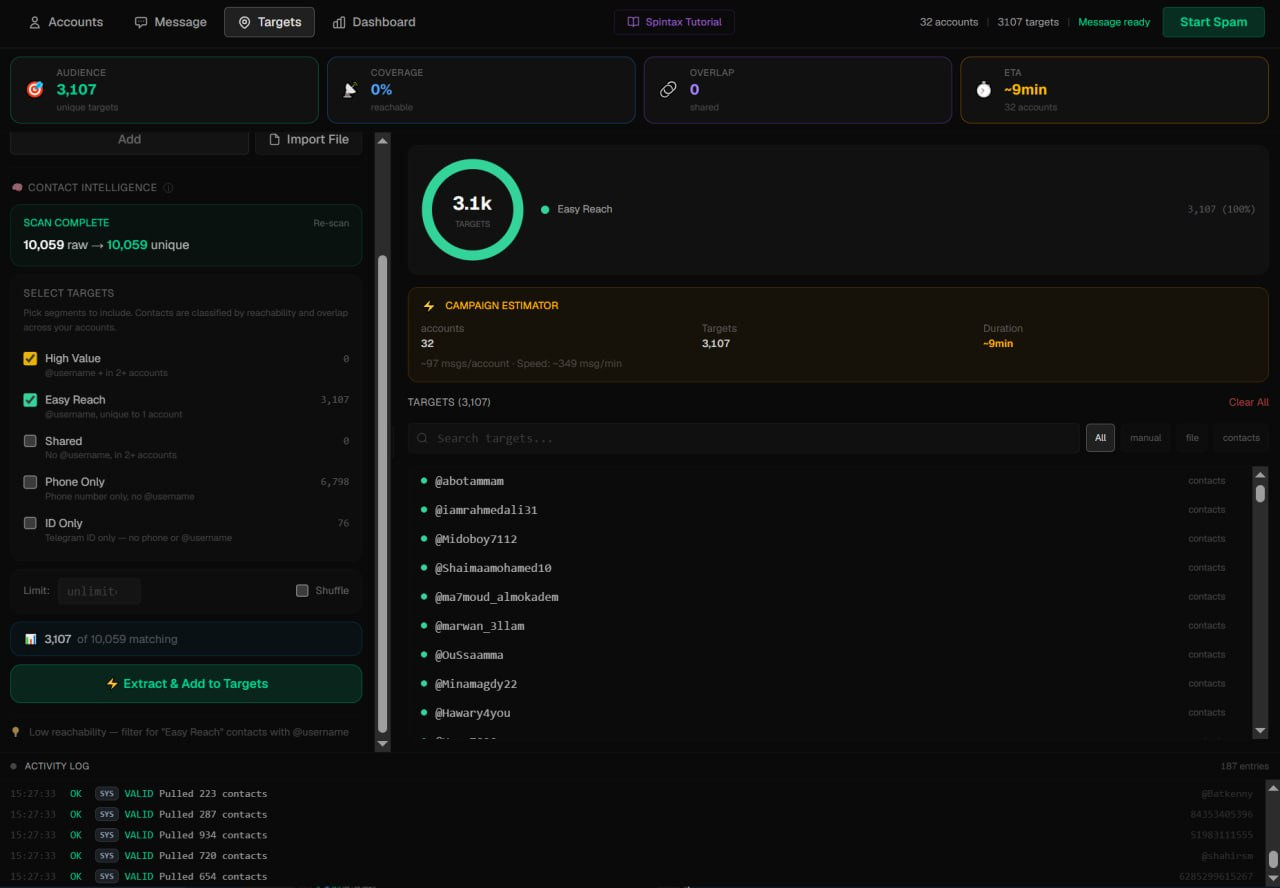
Task: Select the @abotammam target row
Action: pos(829,481)
